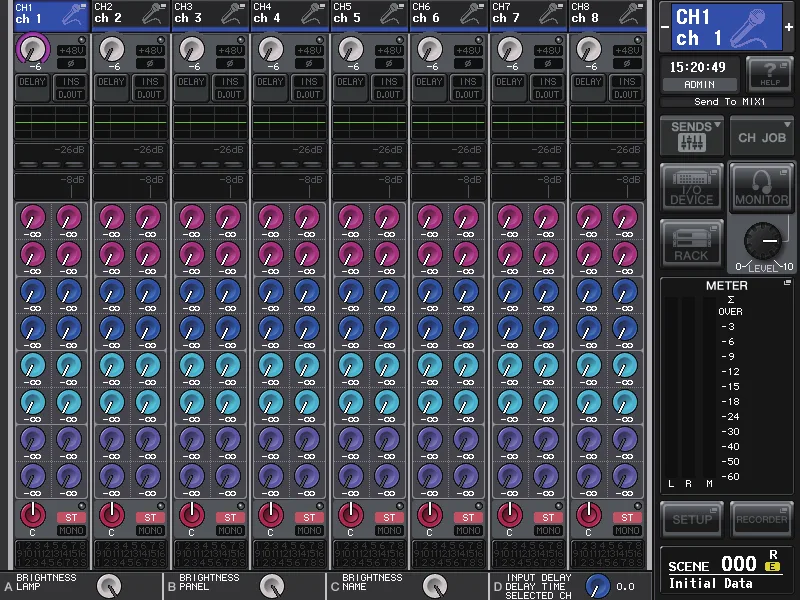Open ch 6 EQ graph popup
The image size is (800, 600).
[448, 122]
